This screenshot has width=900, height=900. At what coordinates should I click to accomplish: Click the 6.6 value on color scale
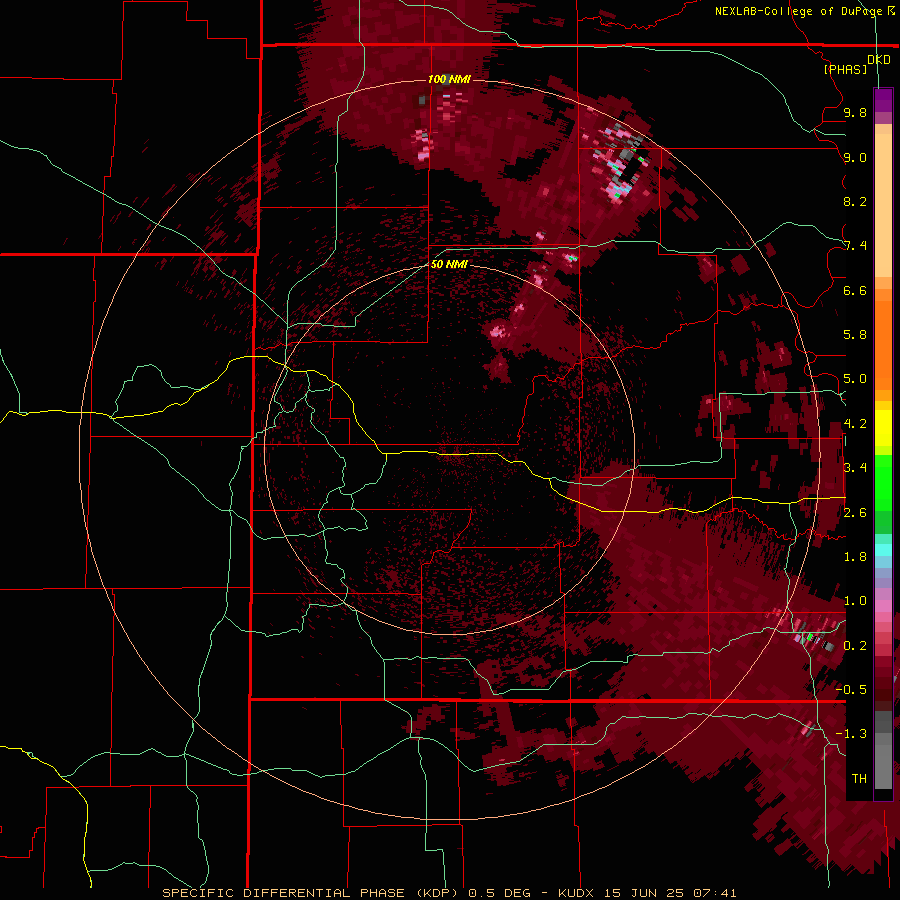tap(855, 290)
